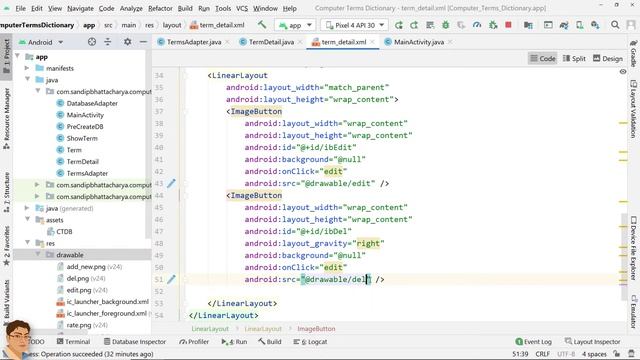Screen dimensions: 640x360
Task: Toggle the Resource Manager side panel
Action: pyautogui.click(x=7, y=118)
